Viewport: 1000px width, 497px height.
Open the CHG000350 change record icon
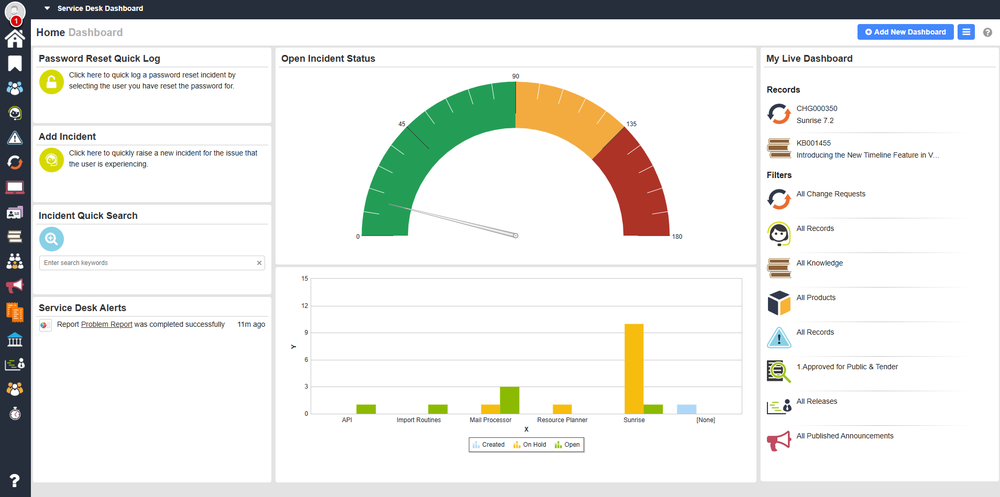coord(779,114)
